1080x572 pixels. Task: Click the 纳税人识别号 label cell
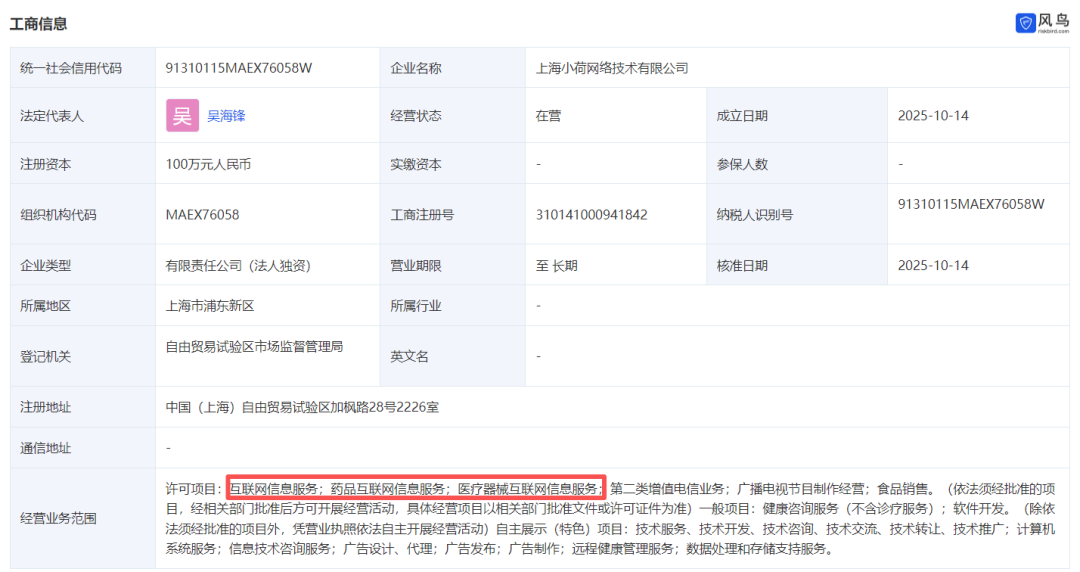pos(797,214)
